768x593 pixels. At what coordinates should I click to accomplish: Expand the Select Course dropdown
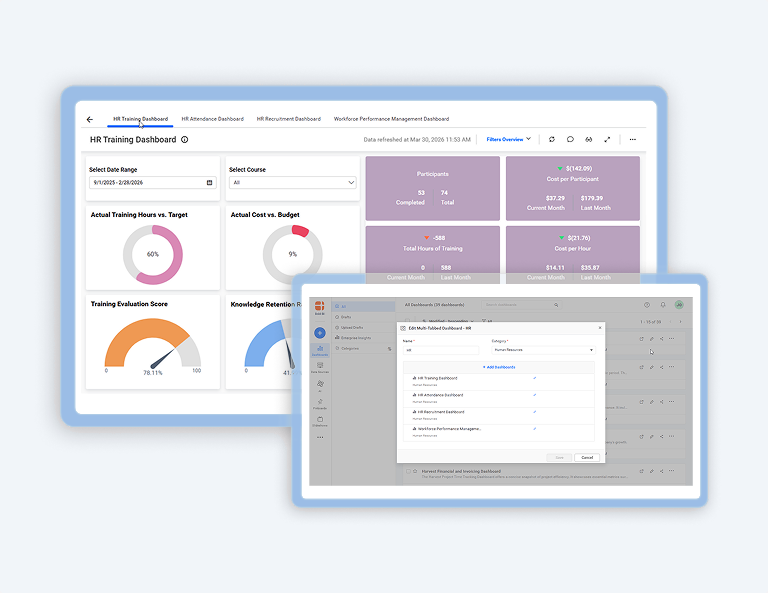[x=292, y=183]
